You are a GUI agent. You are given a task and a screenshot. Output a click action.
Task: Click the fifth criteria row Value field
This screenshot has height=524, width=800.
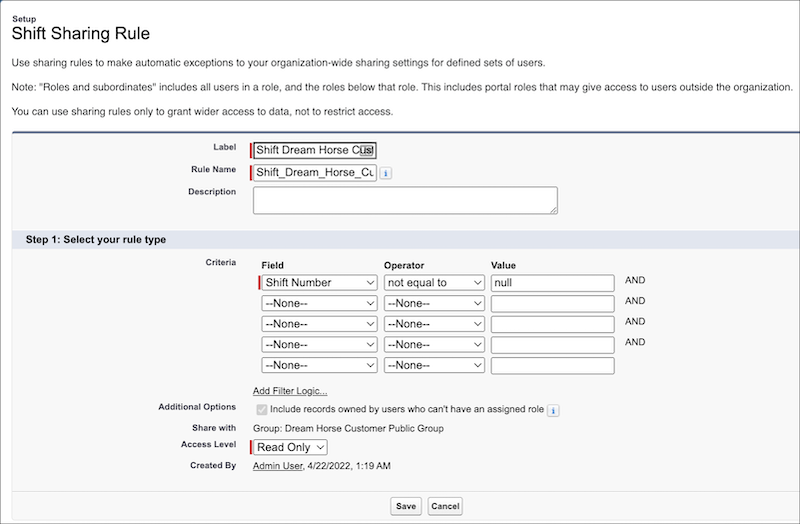pos(553,365)
